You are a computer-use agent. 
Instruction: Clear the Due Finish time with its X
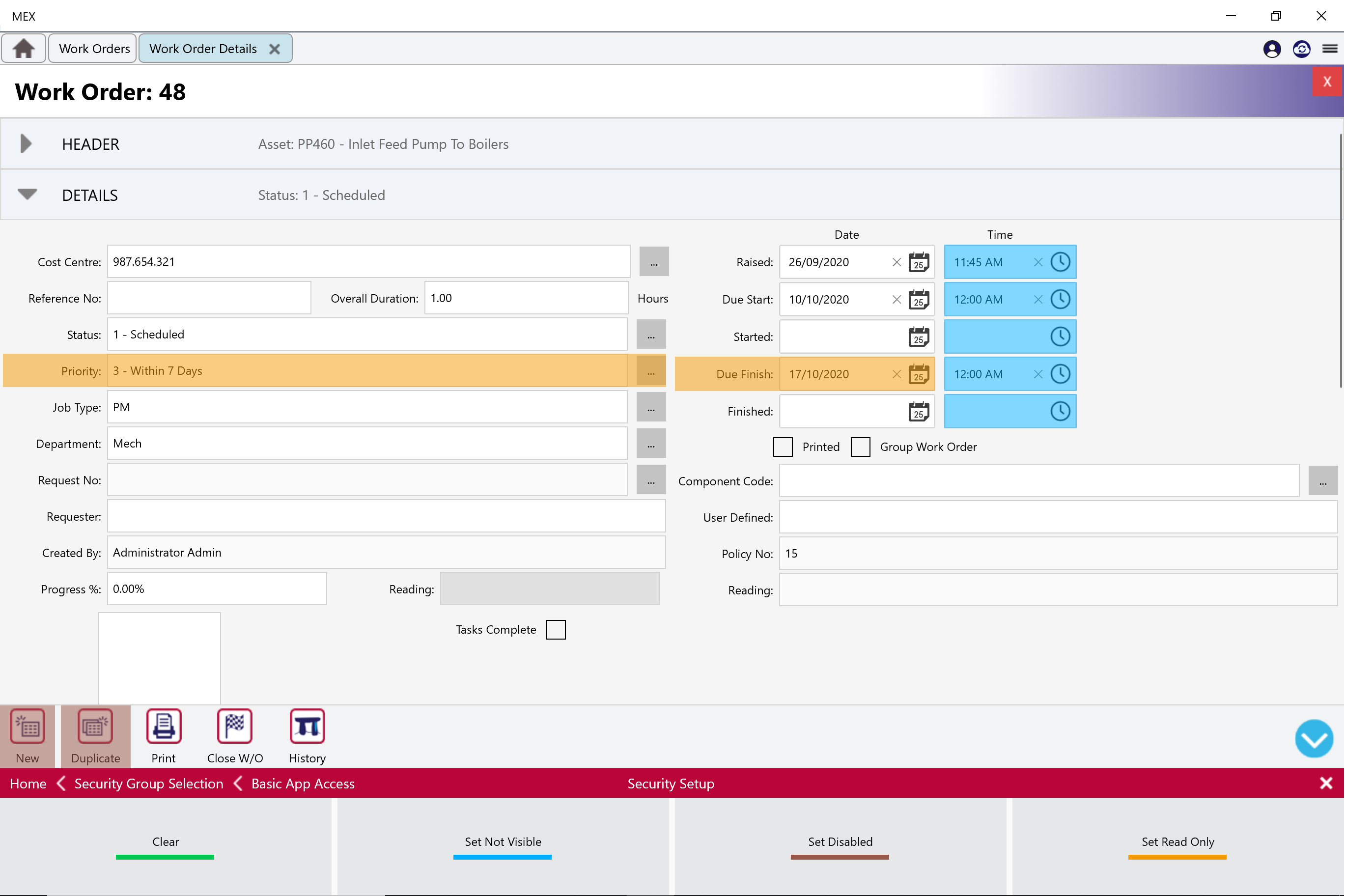click(1038, 374)
